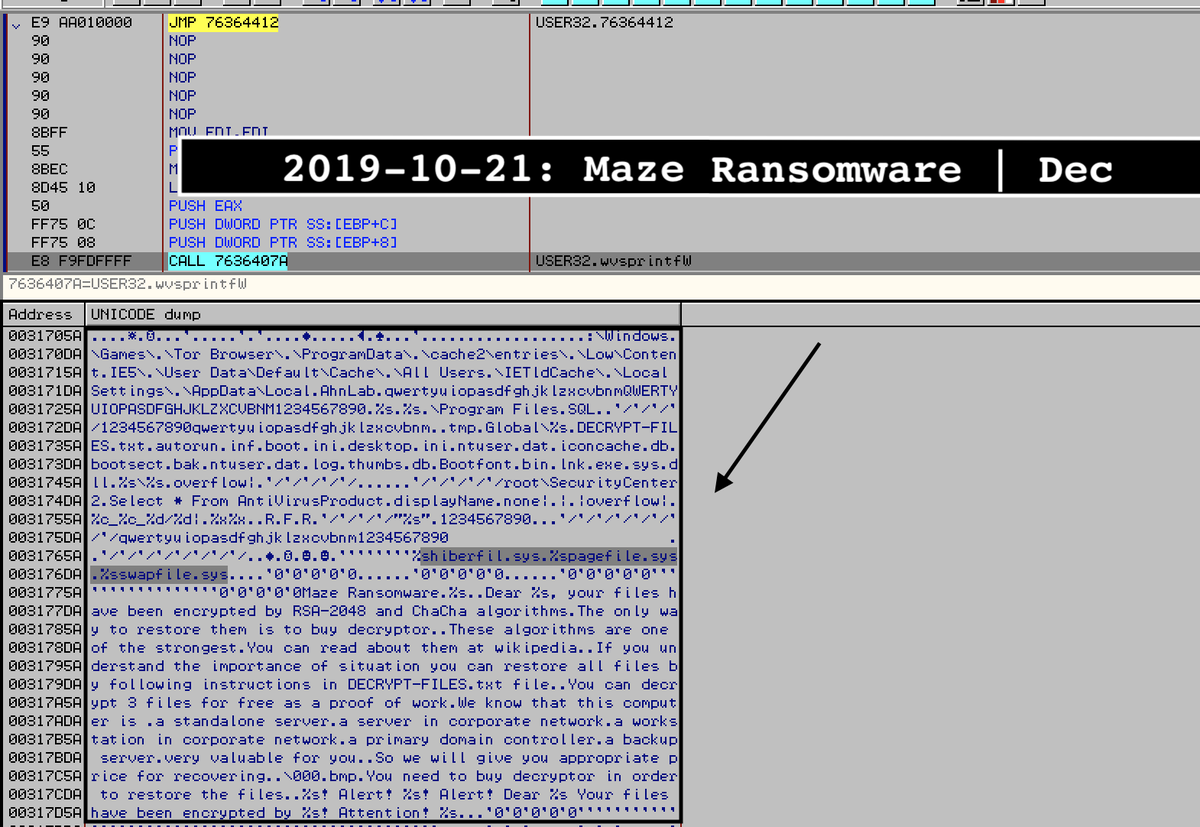
Task: Select dump address 0031705A
Action: pyautogui.click(x=42, y=337)
